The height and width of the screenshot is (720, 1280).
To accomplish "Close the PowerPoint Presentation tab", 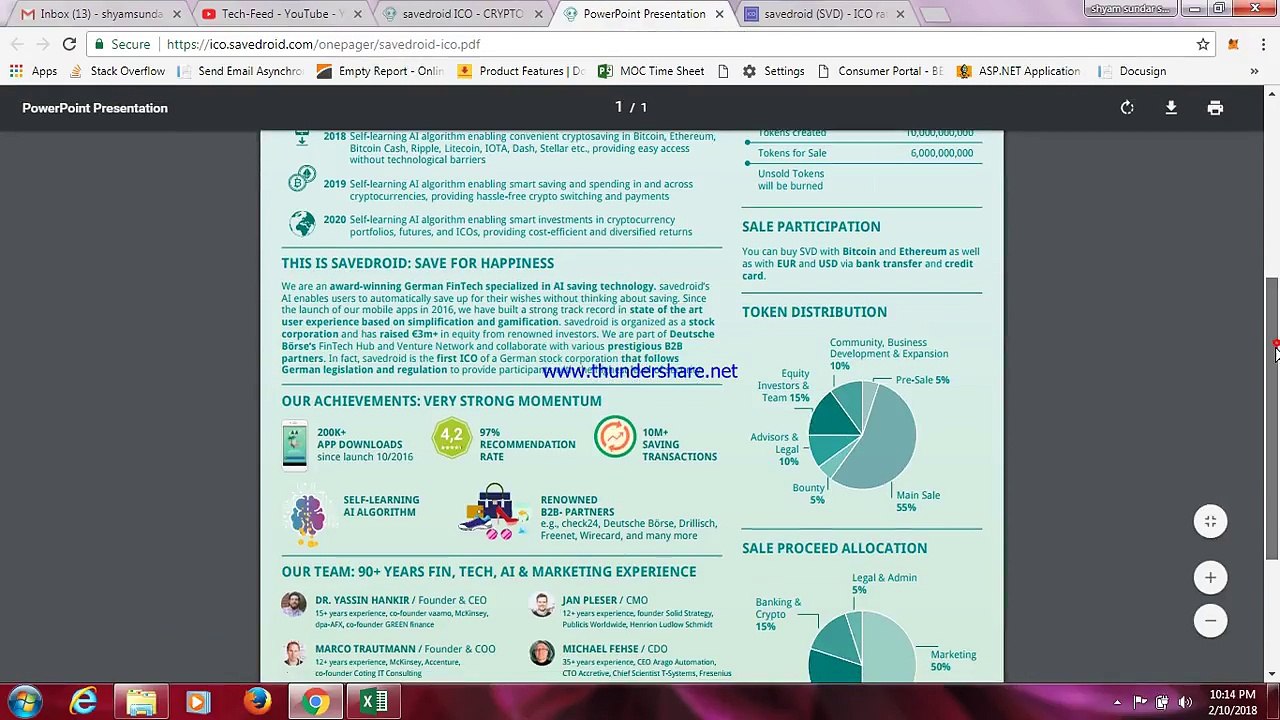I will [x=719, y=14].
